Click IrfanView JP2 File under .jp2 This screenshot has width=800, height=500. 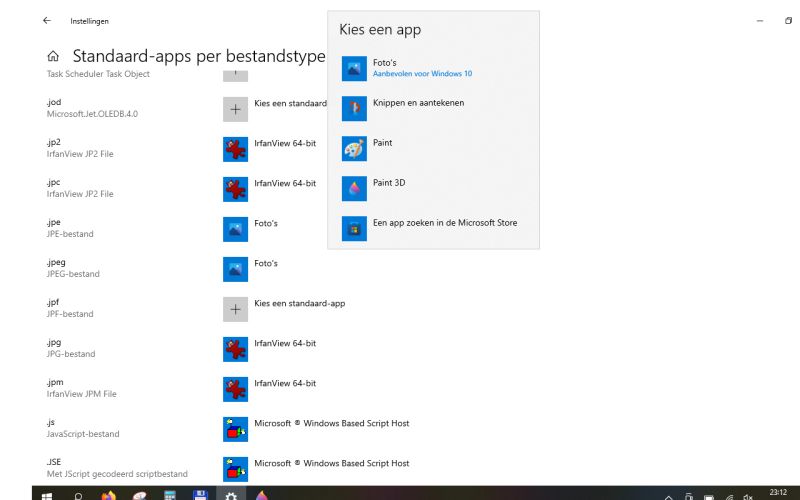click(80, 154)
